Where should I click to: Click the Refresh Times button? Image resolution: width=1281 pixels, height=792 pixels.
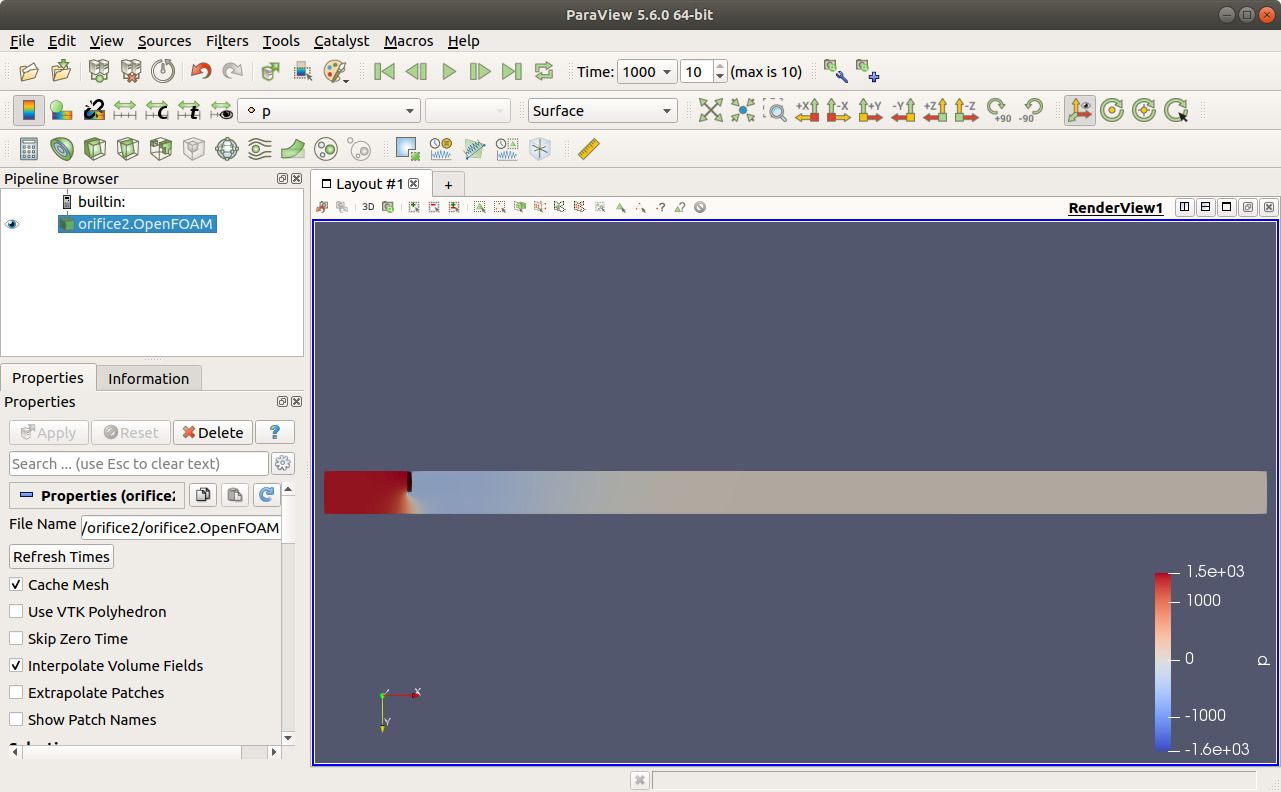coord(61,556)
